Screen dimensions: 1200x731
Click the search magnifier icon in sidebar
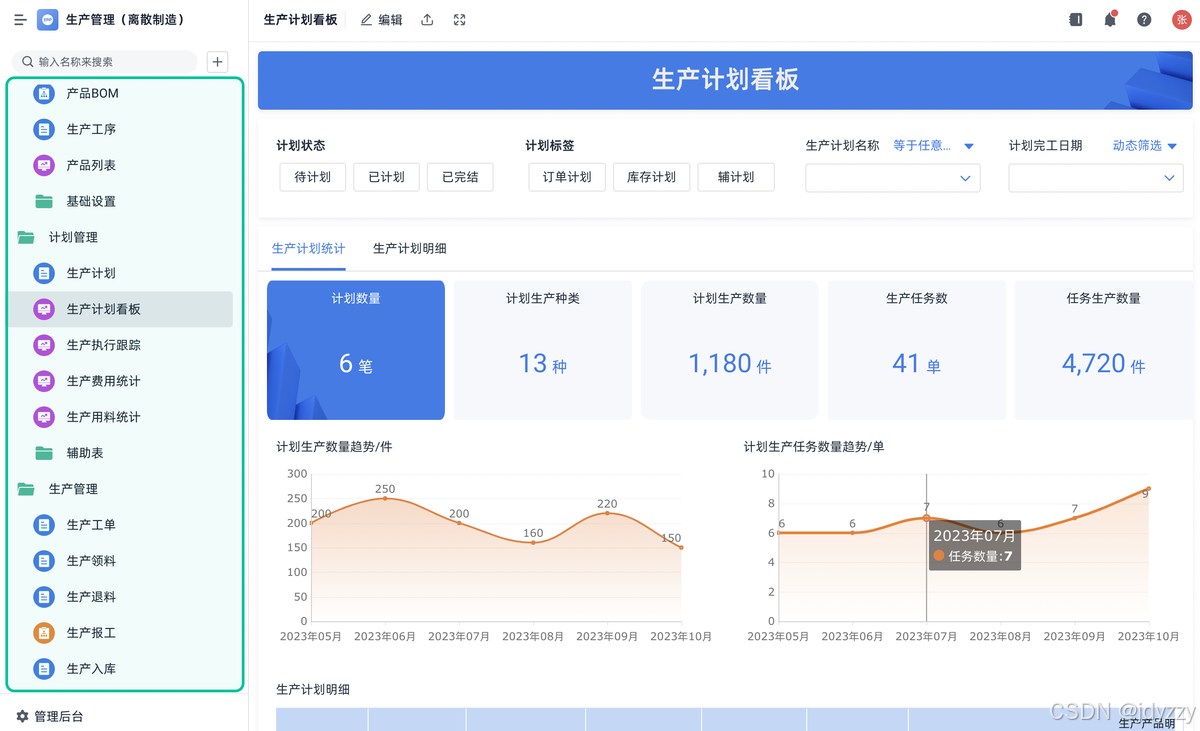[28, 62]
